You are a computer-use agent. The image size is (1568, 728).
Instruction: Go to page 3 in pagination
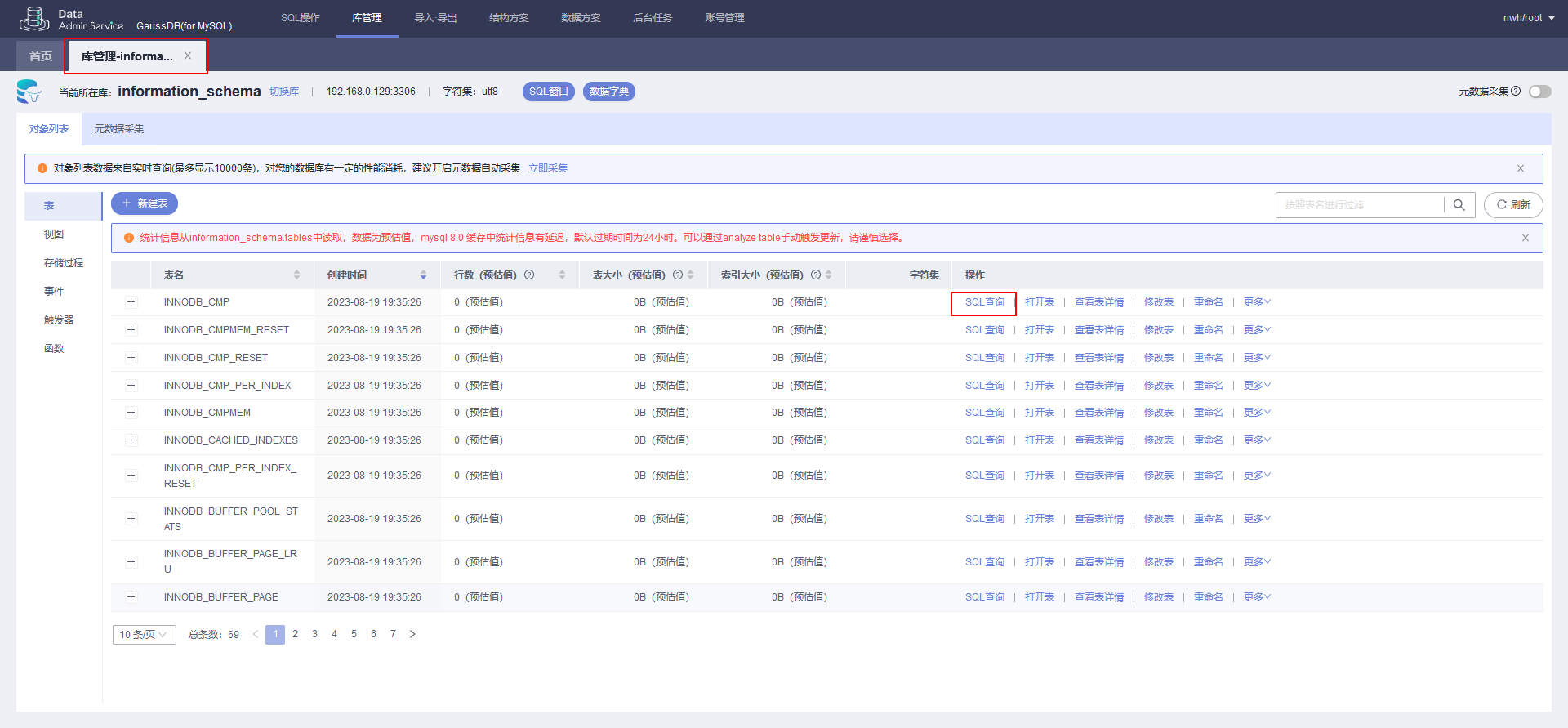pyautogui.click(x=314, y=634)
